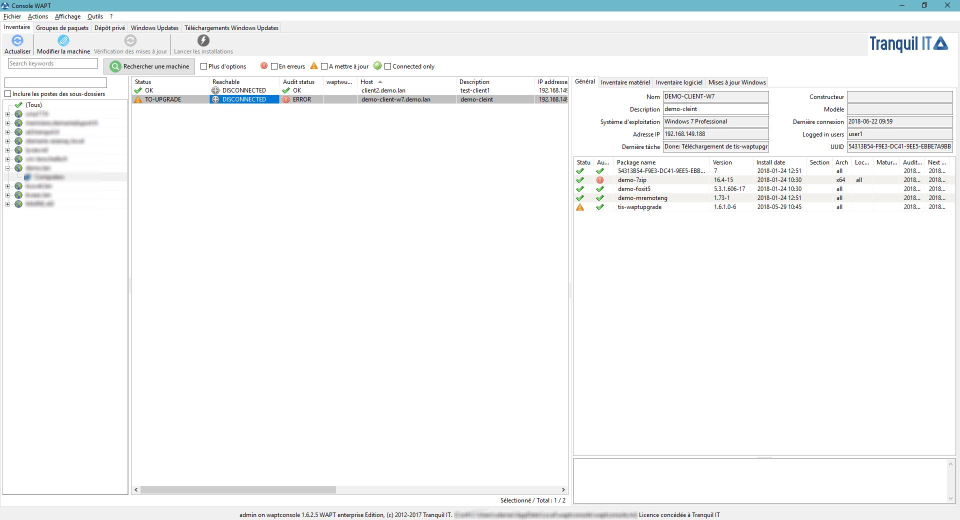Open Téléchargements Windows Updates tab
The height and width of the screenshot is (520, 960).
point(231,28)
